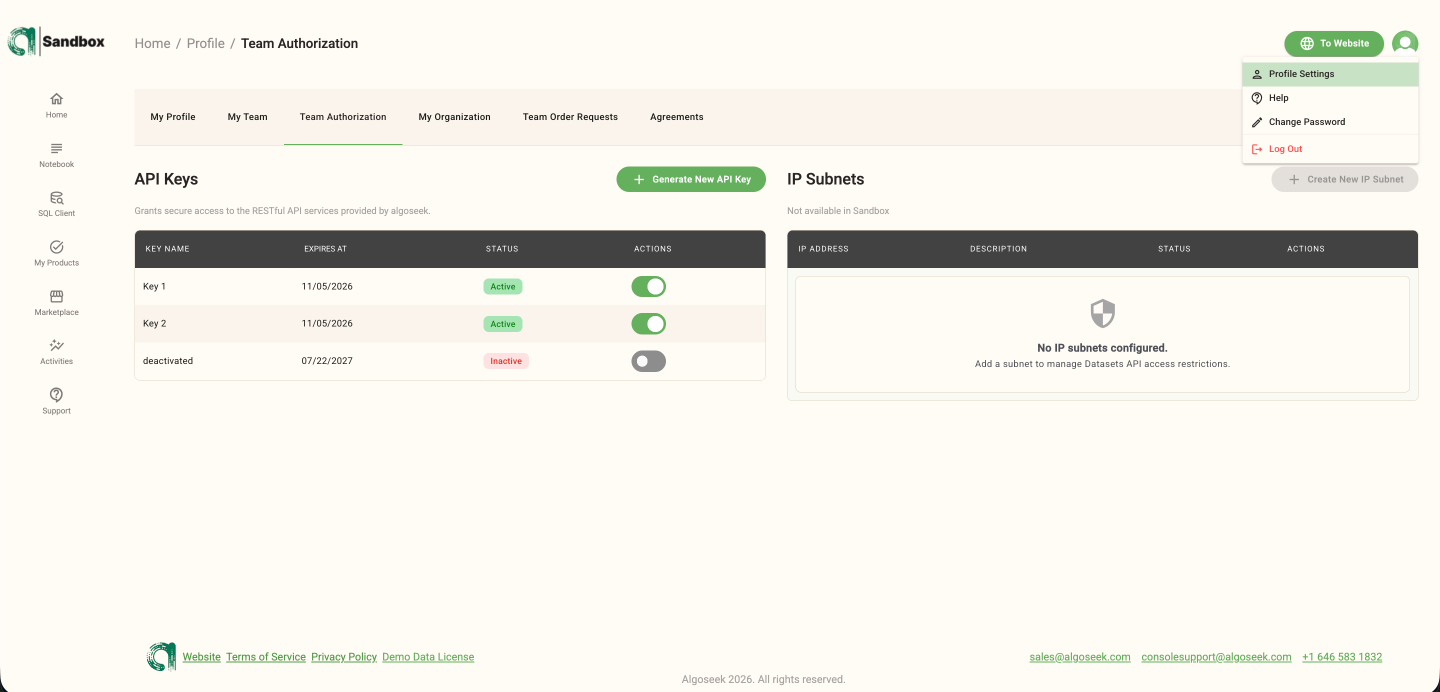Go to the Agreements tab

point(677,117)
